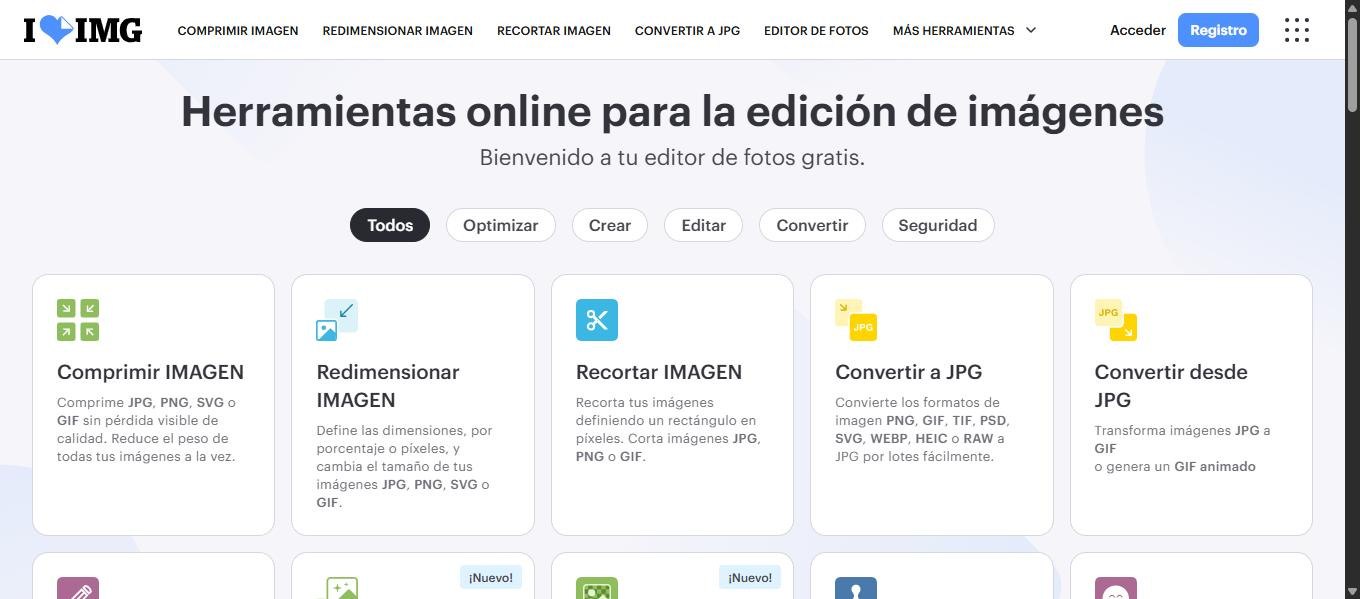Click the blue Registro button
The image size is (1360, 599).
[1218, 30]
